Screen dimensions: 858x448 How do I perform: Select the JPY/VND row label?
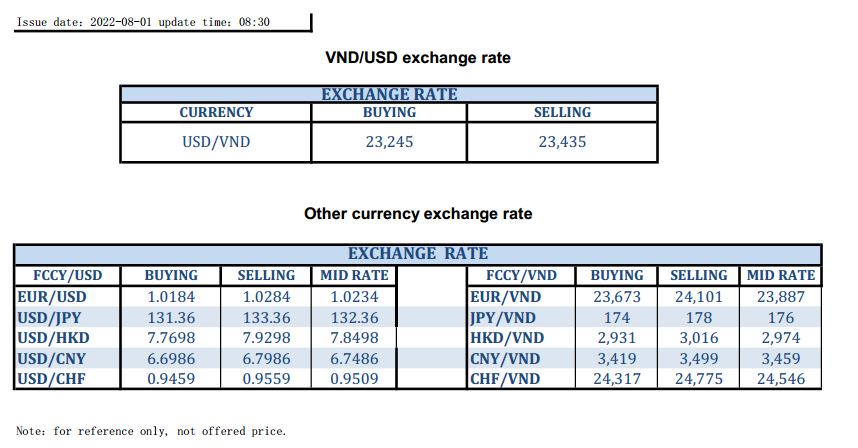point(504,317)
